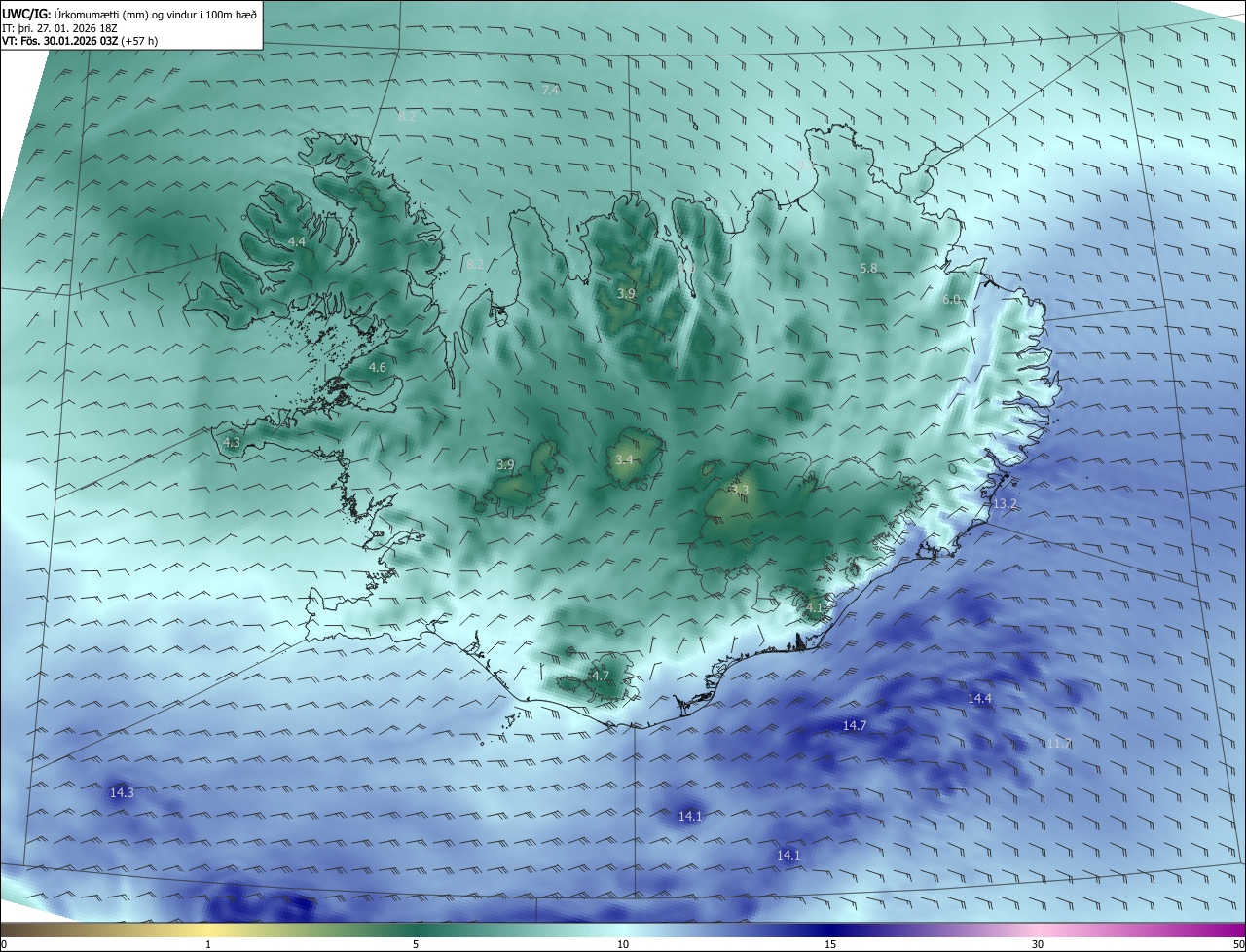Click the 3.4 value over the glacier
The height and width of the screenshot is (952, 1246).
click(624, 459)
